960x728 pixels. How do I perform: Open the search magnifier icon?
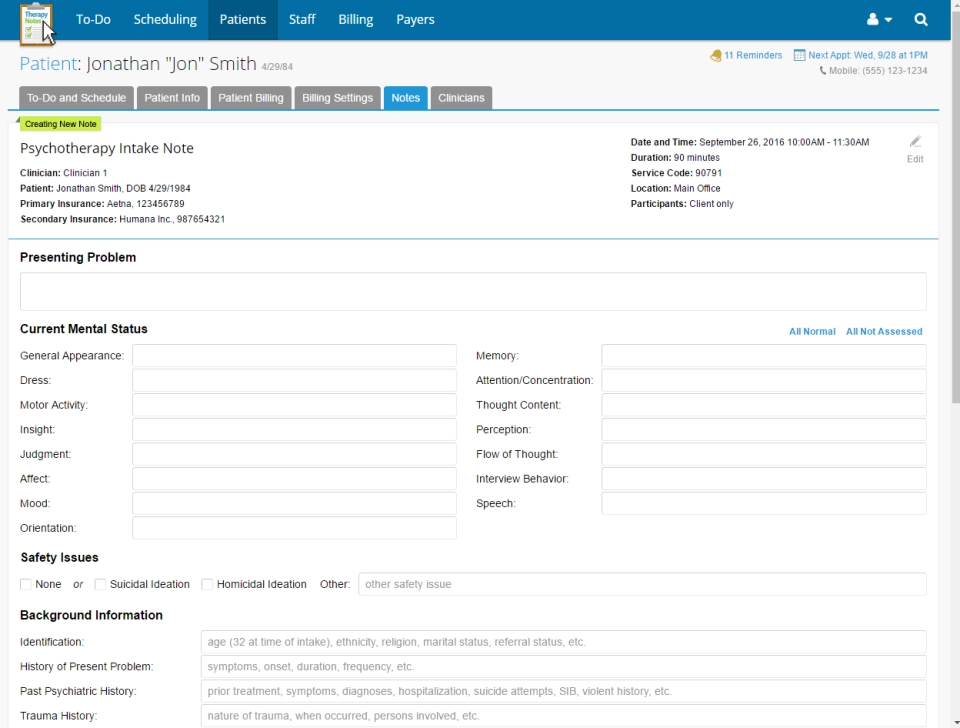coord(921,19)
